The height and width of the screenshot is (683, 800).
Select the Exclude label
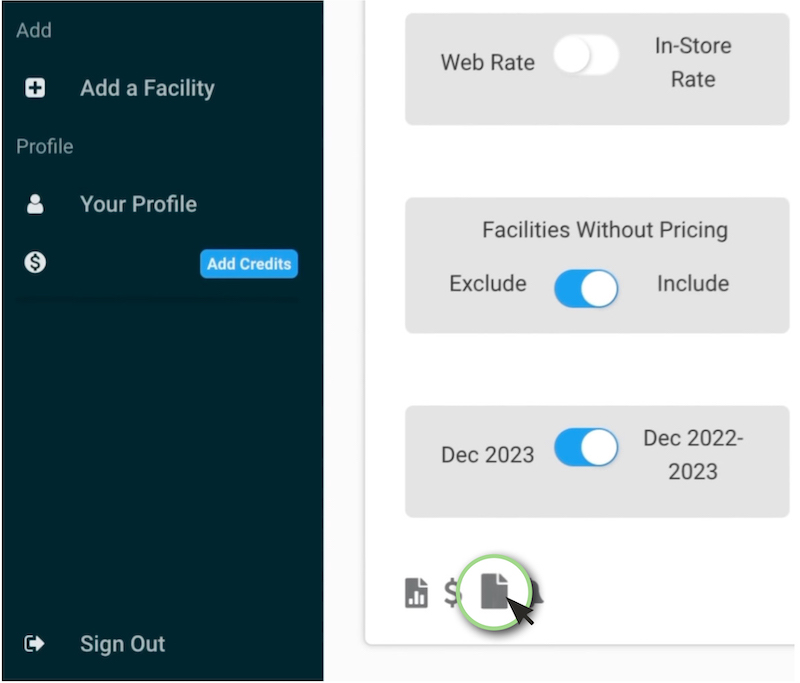tap(488, 283)
